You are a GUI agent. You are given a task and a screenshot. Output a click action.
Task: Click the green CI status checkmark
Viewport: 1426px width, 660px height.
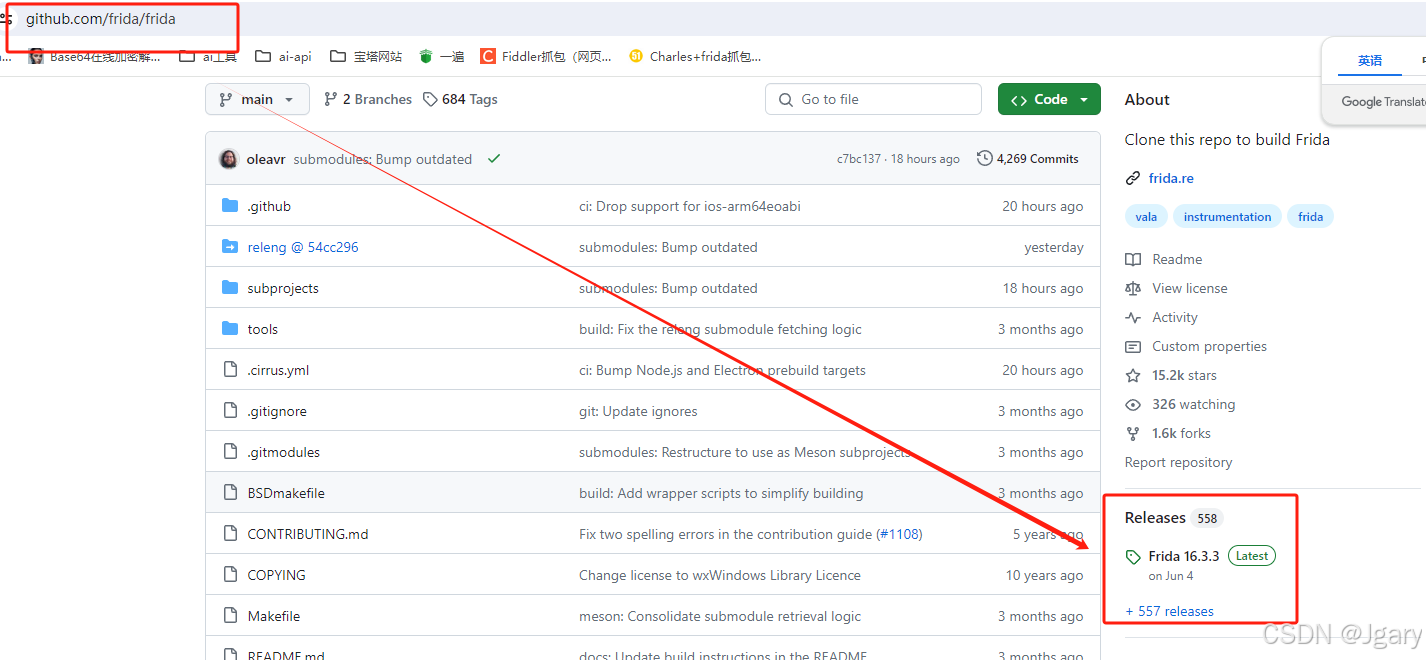coord(494,159)
